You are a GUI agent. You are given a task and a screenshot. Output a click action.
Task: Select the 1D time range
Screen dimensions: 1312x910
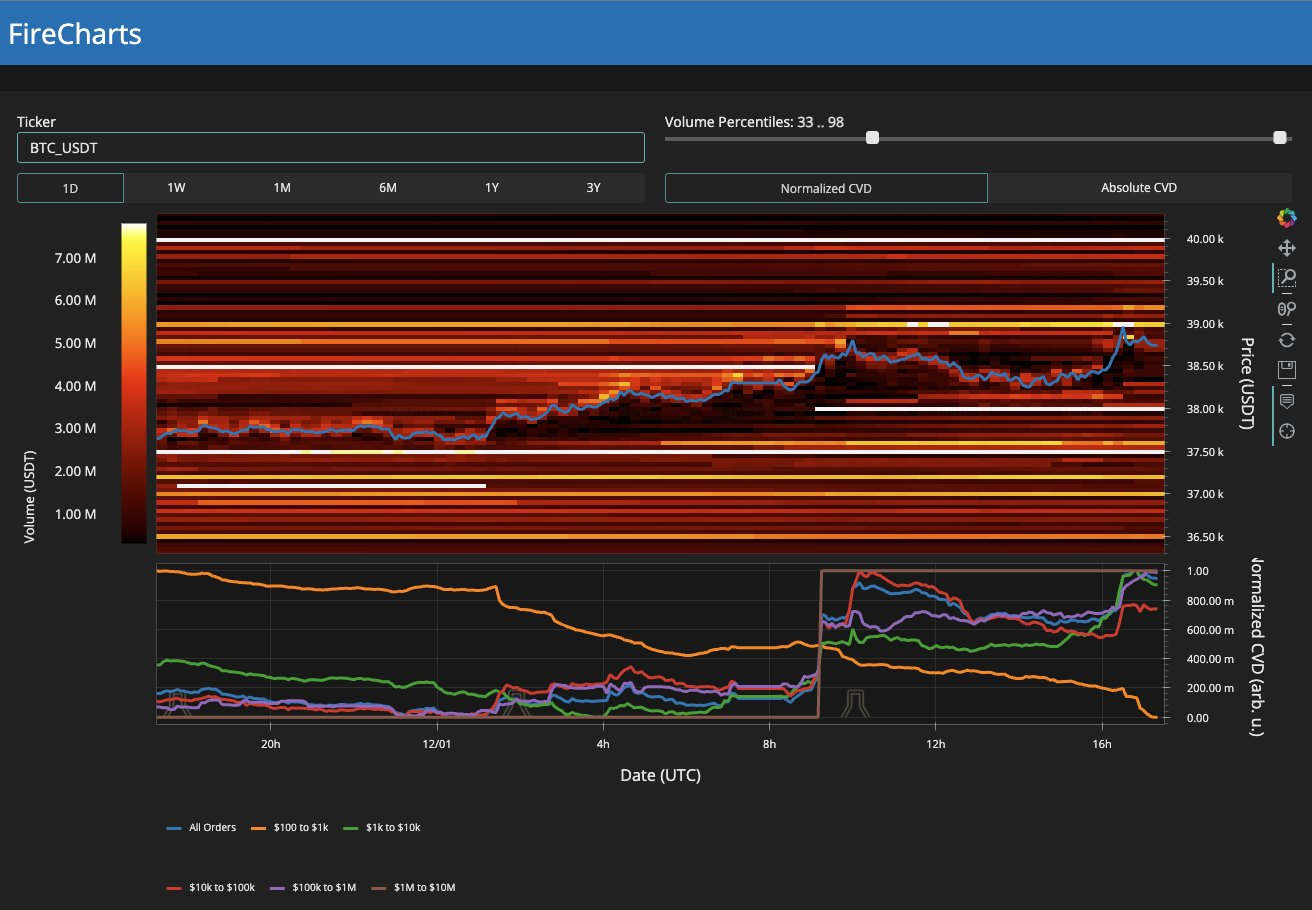pos(70,188)
